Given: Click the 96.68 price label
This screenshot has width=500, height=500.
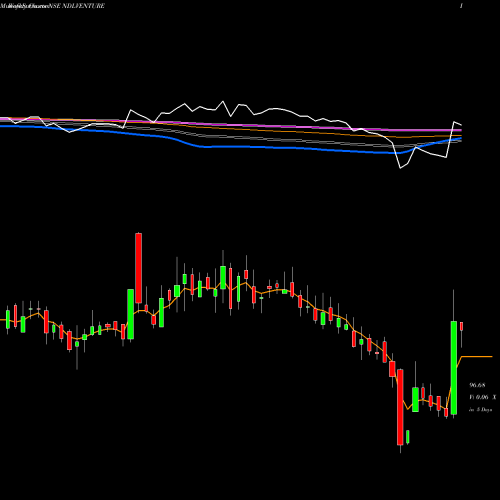Looking at the screenshot, I should point(477,385).
